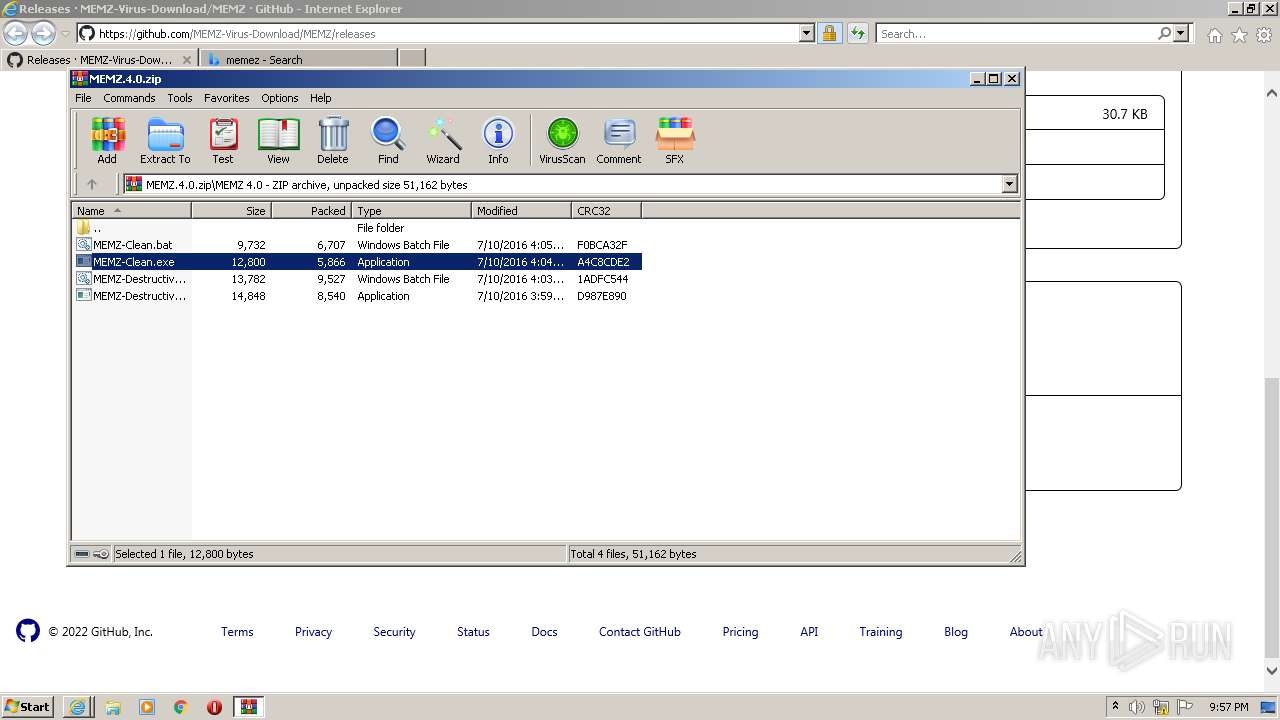Screen dimensions: 1280x720
Task: Open the API footer link
Action: pos(809,632)
